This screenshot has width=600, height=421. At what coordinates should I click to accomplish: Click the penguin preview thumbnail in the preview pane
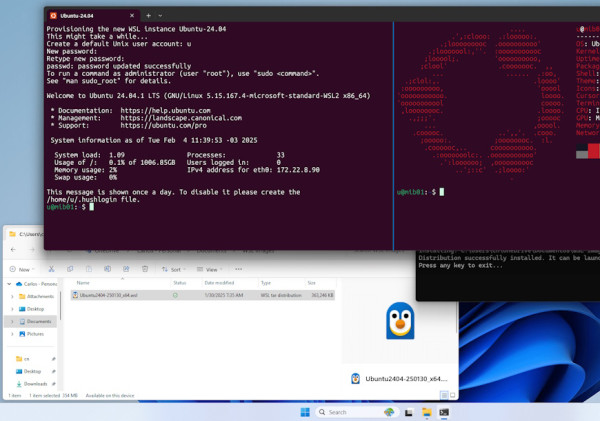click(400, 321)
